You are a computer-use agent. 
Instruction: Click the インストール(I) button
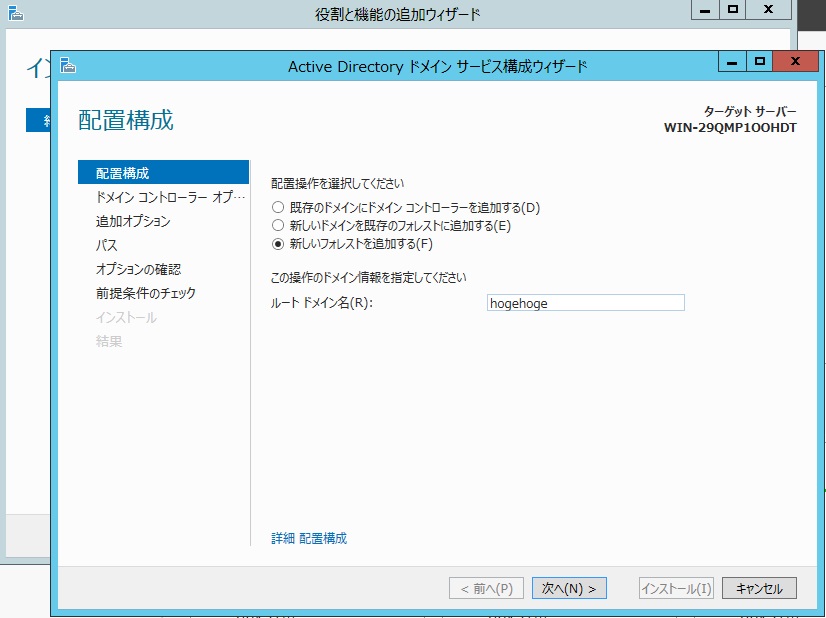tap(676, 588)
